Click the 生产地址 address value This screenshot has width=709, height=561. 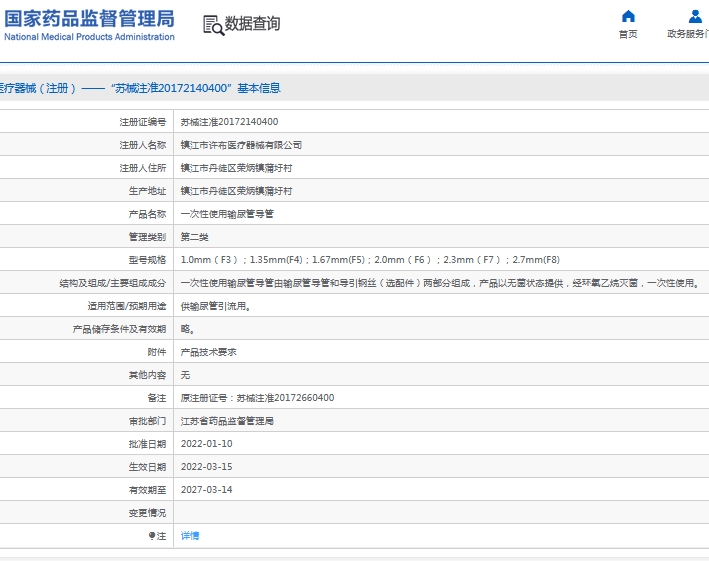[236, 191]
